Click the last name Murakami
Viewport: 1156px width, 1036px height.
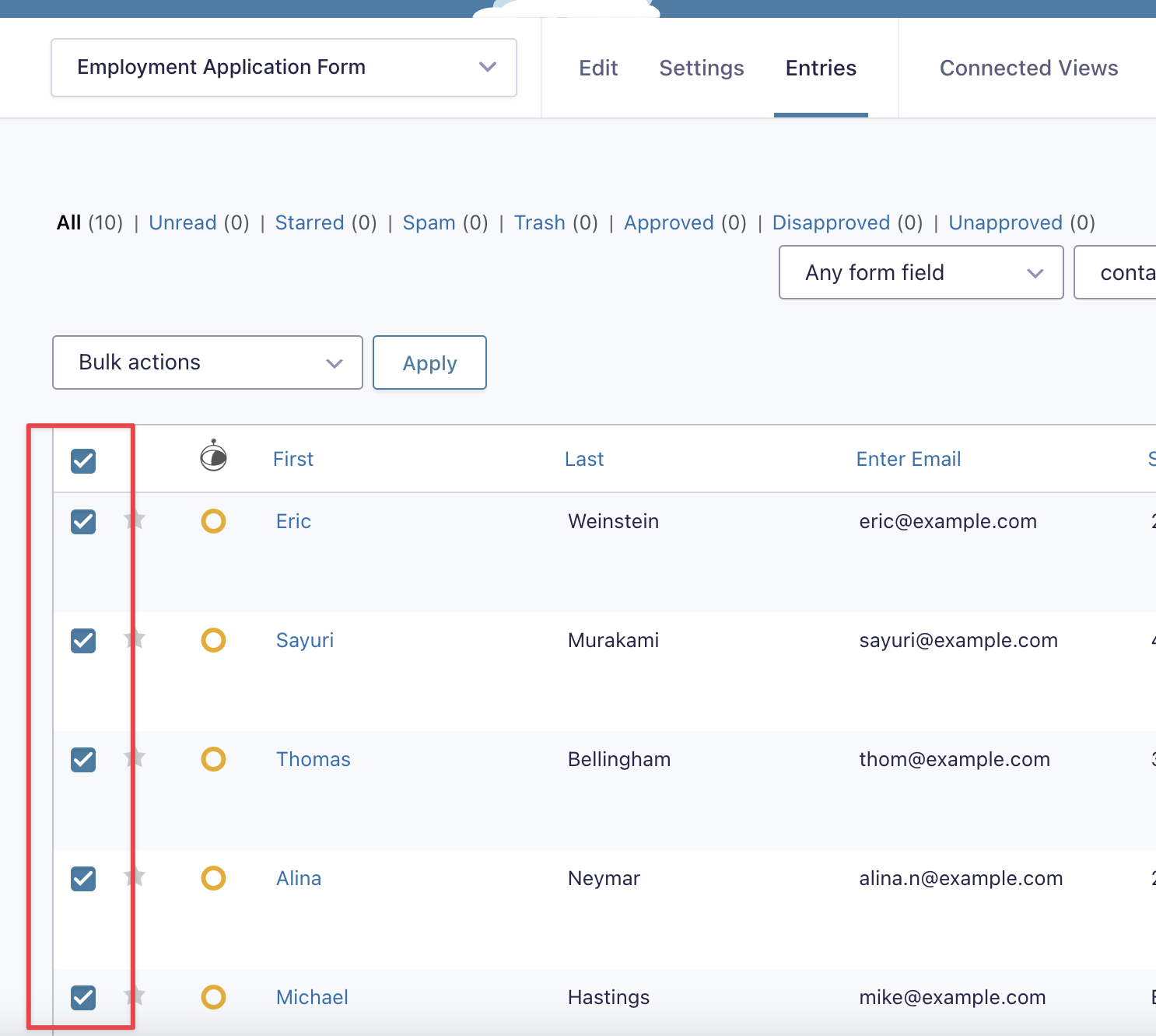[613, 640]
